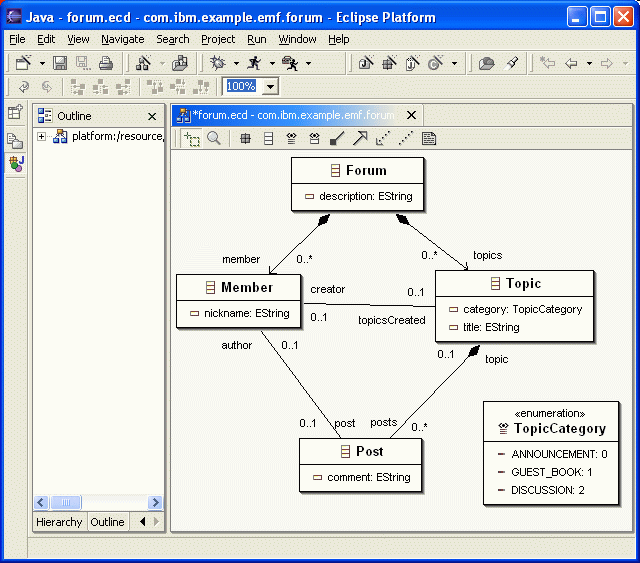
Task: Close the forum.ecd editor tab
Action: (411, 116)
